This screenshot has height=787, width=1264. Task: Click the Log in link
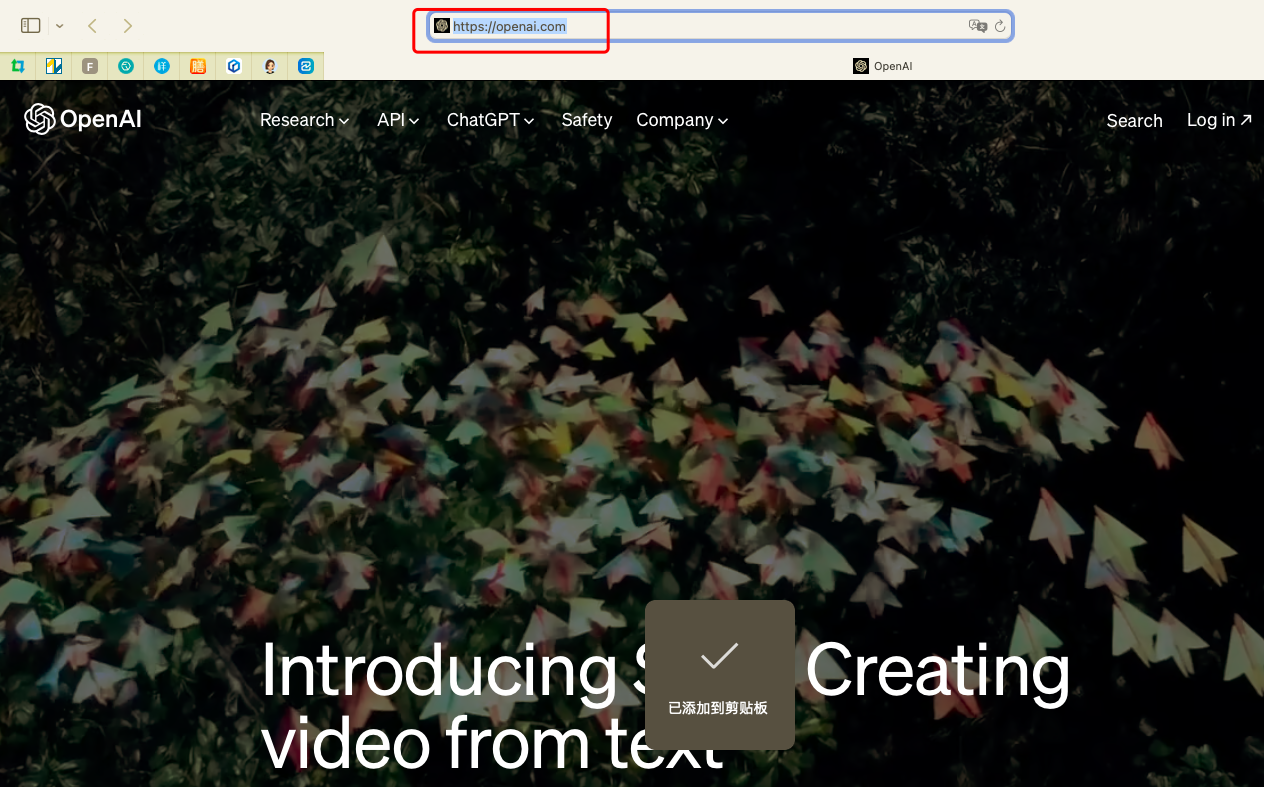(x=1218, y=120)
